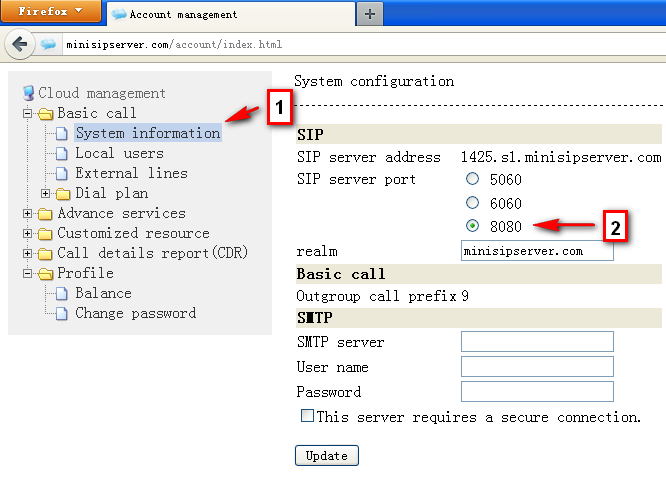This screenshot has width=666, height=477.
Task: Select SIP server port 8080
Action: pos(472,226)
